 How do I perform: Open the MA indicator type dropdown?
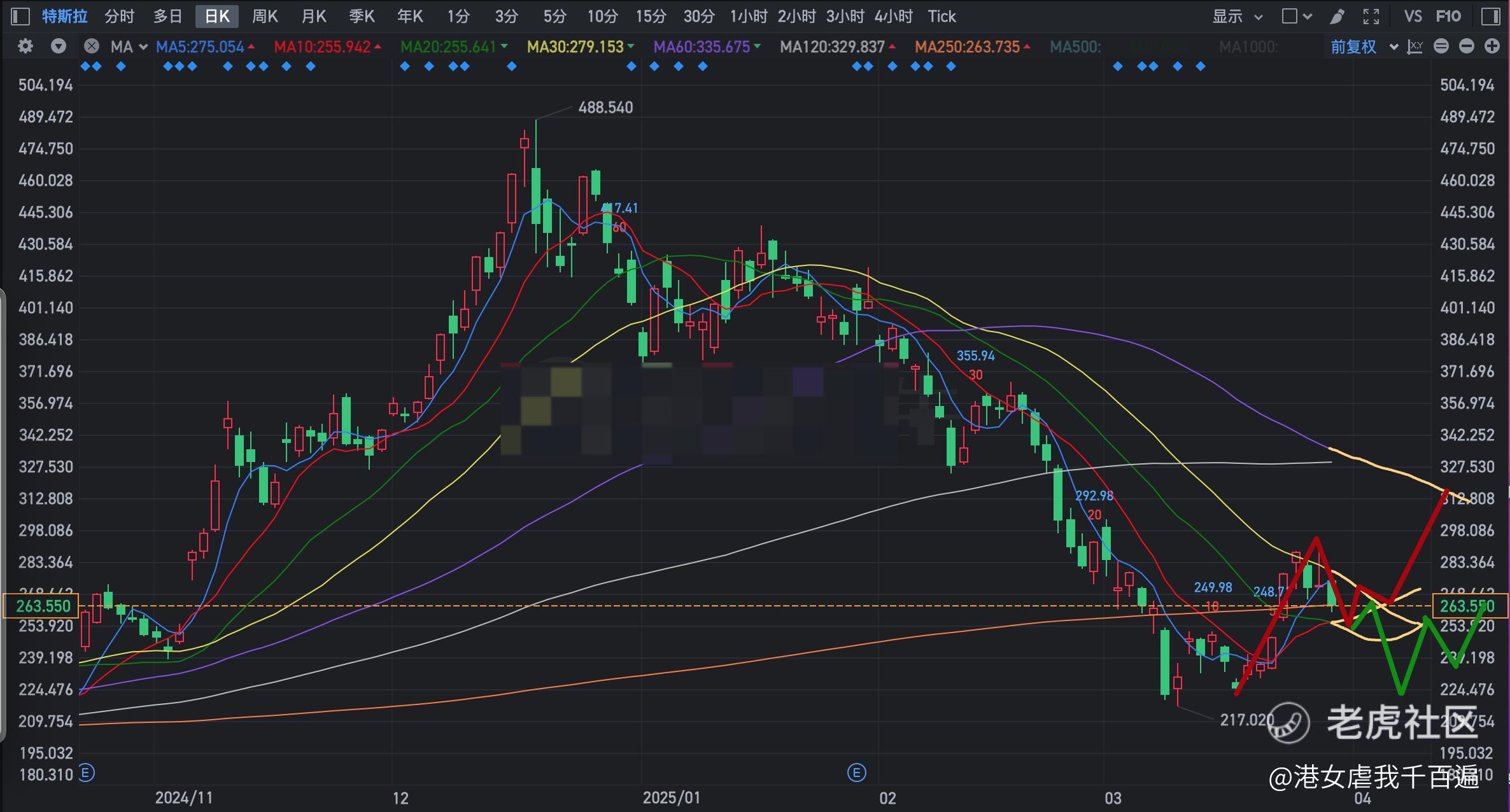129,46
